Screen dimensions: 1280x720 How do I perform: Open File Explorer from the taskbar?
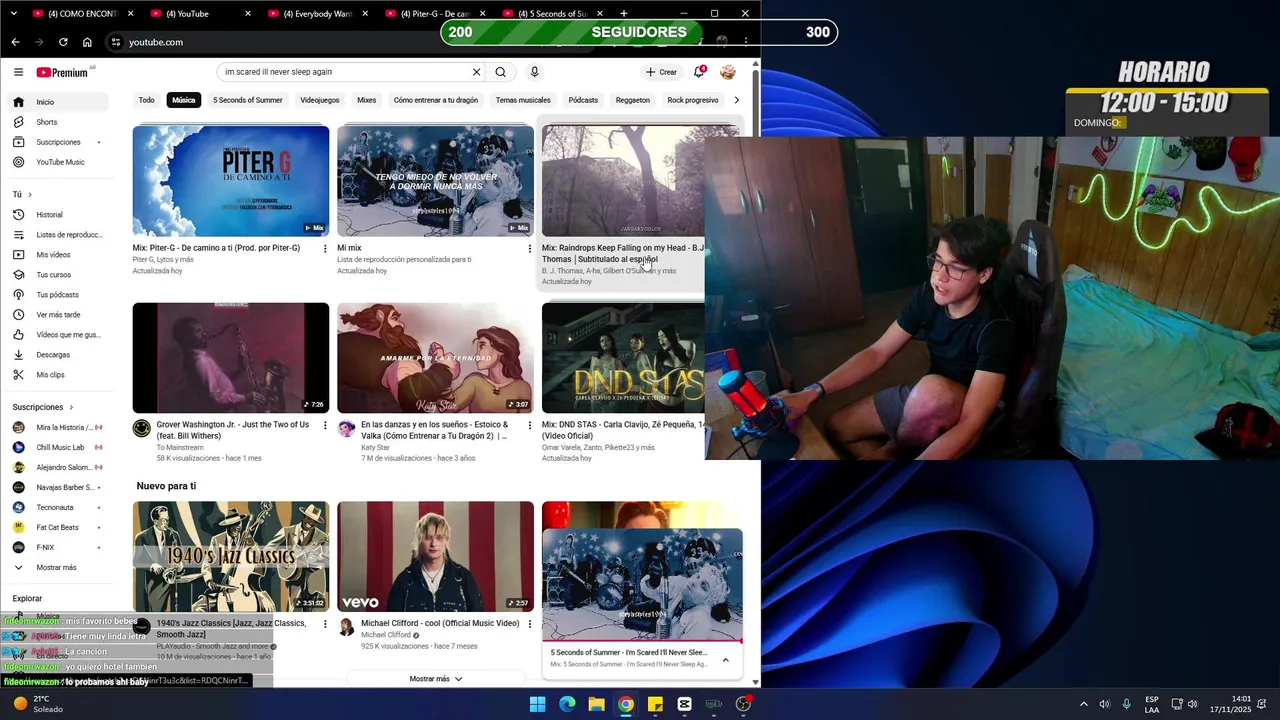596,704
